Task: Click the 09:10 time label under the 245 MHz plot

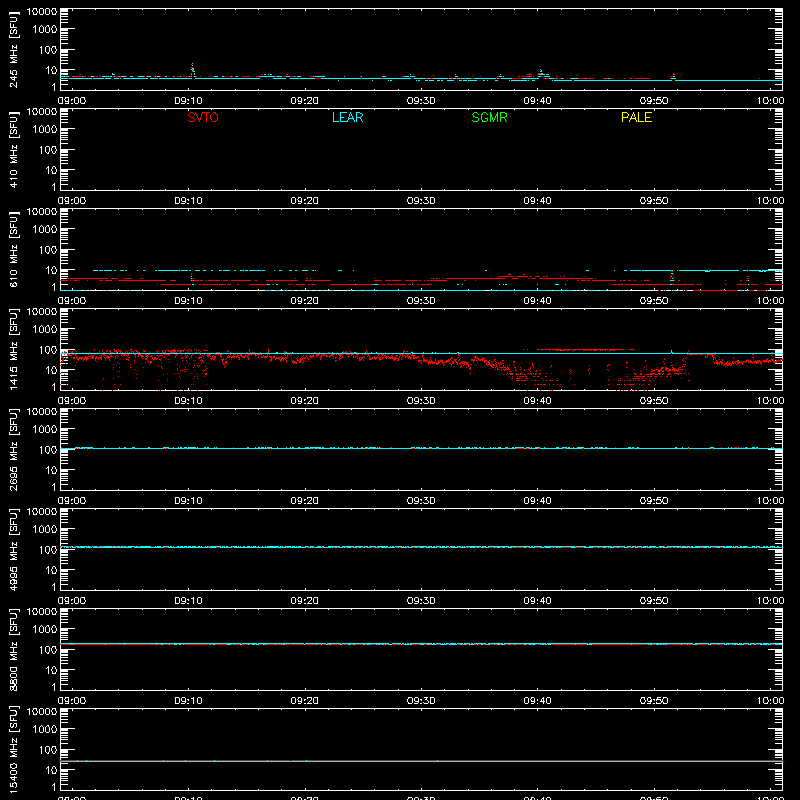Action: coord(188,101)
